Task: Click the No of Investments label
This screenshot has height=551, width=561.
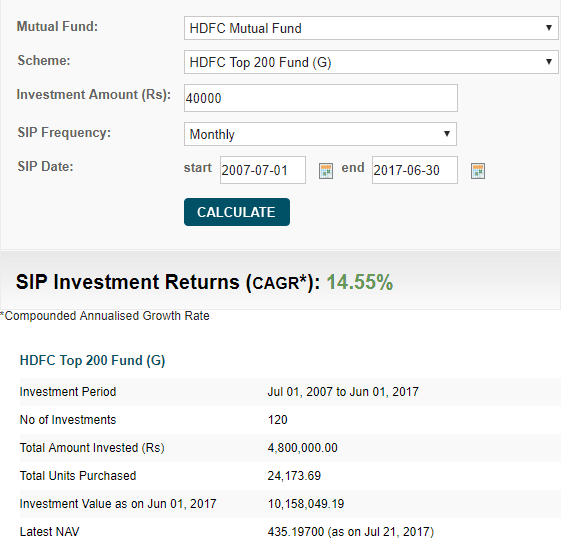Action: pyautogui.click(x=68, y=420)
